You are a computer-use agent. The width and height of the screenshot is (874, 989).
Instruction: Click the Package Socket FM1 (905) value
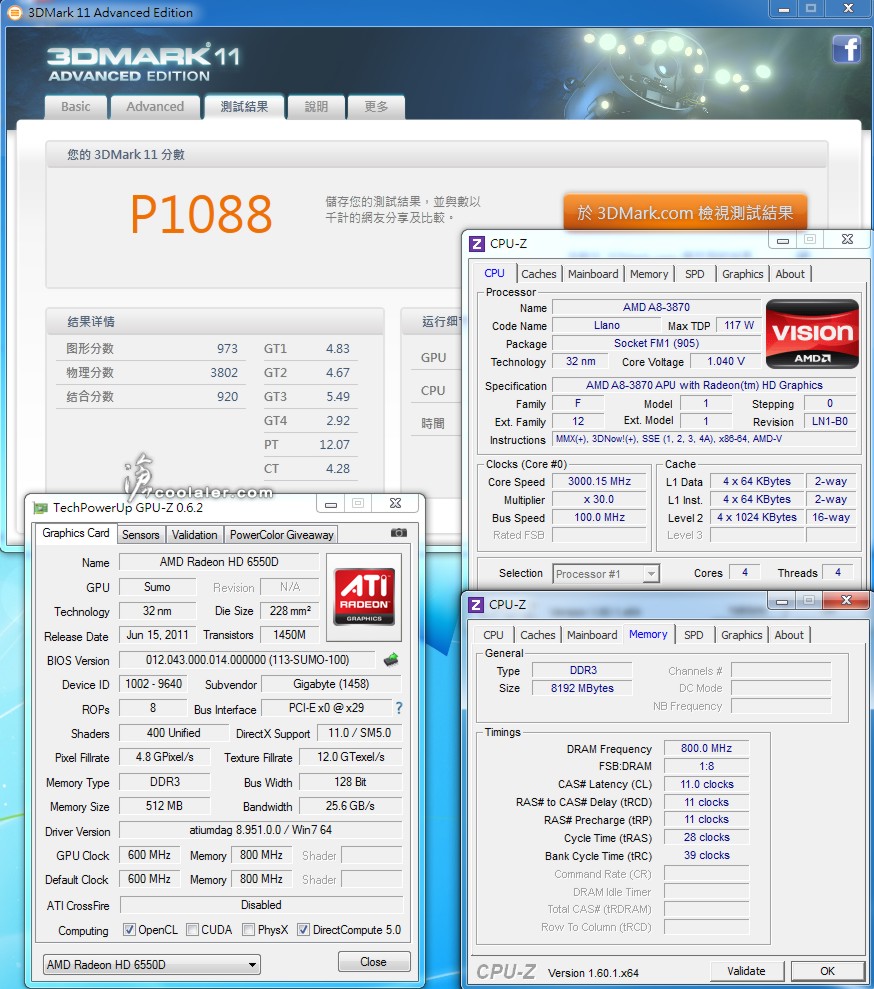point(656,343)
